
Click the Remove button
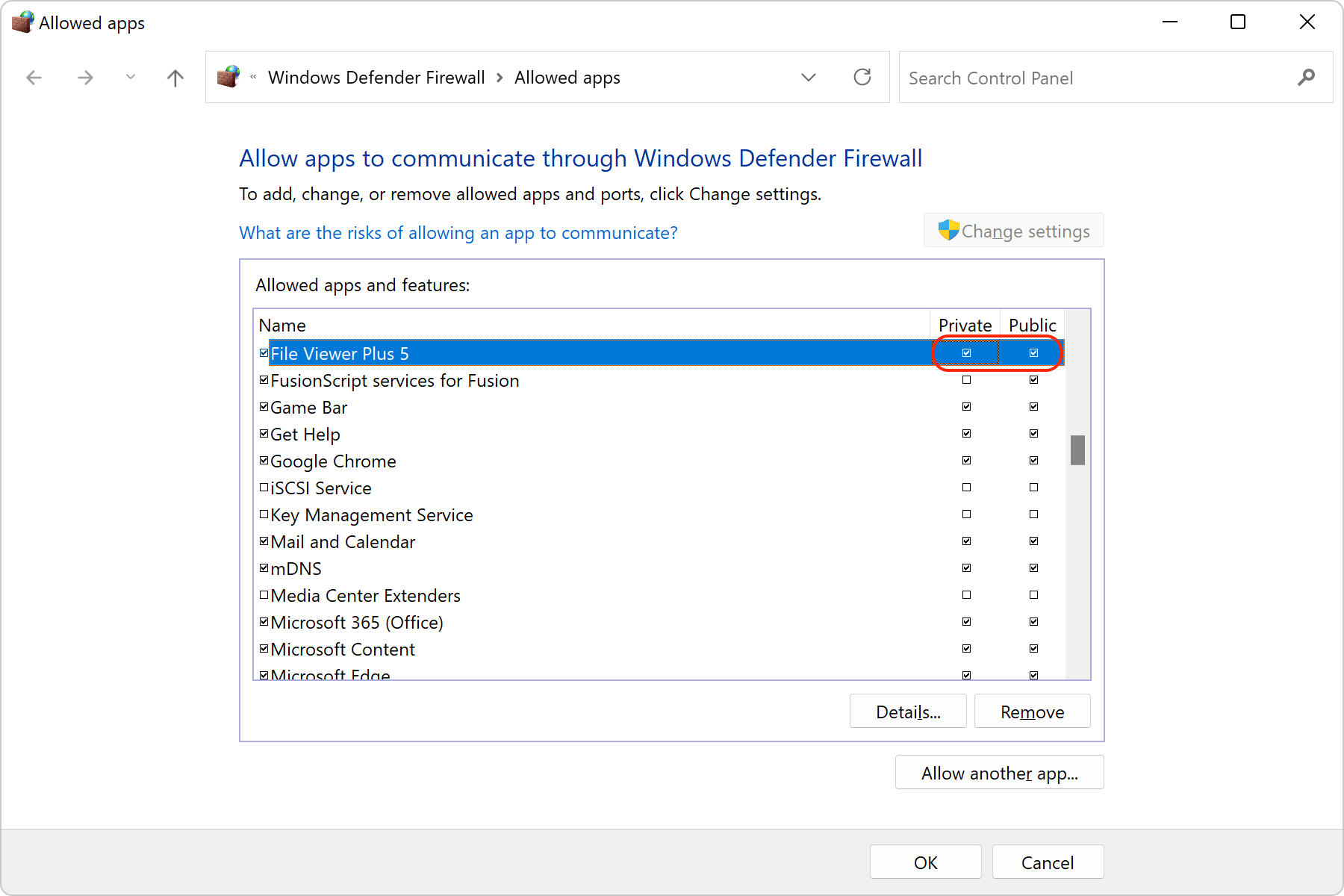1033,712
